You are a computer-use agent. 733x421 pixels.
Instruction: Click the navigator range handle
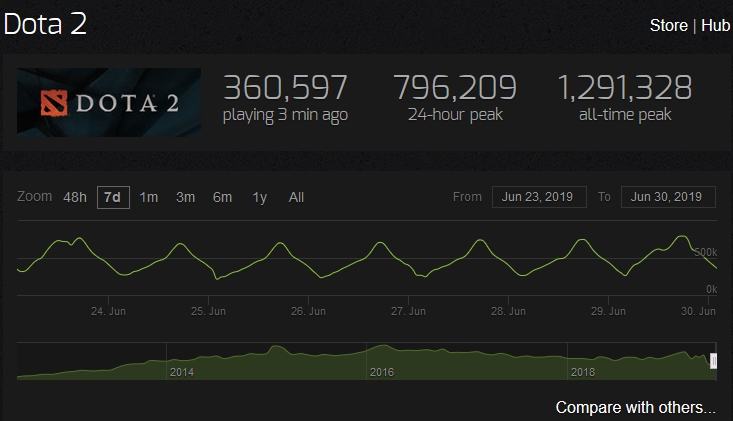point(713,361)
